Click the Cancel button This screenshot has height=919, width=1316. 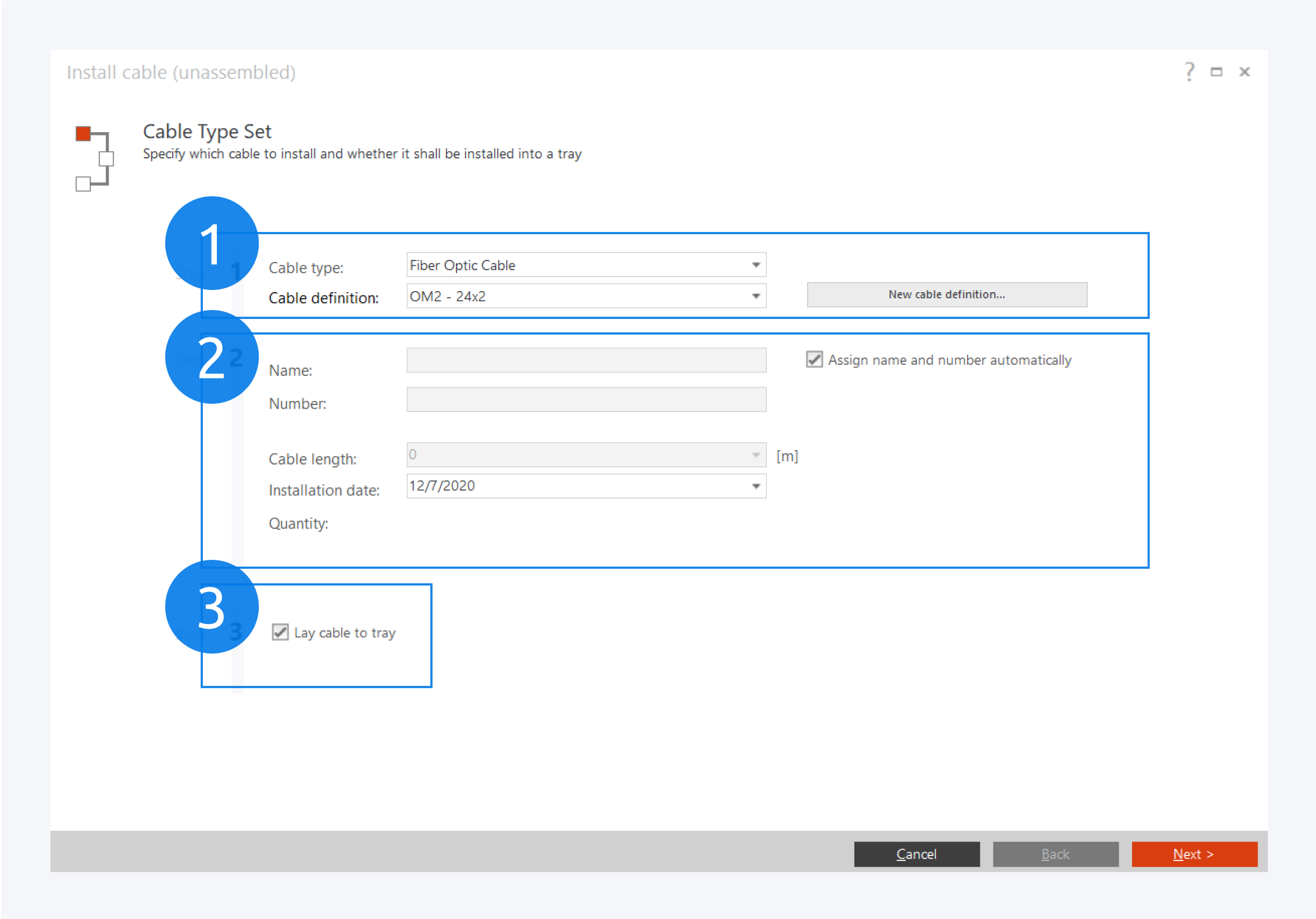[916, 854]
